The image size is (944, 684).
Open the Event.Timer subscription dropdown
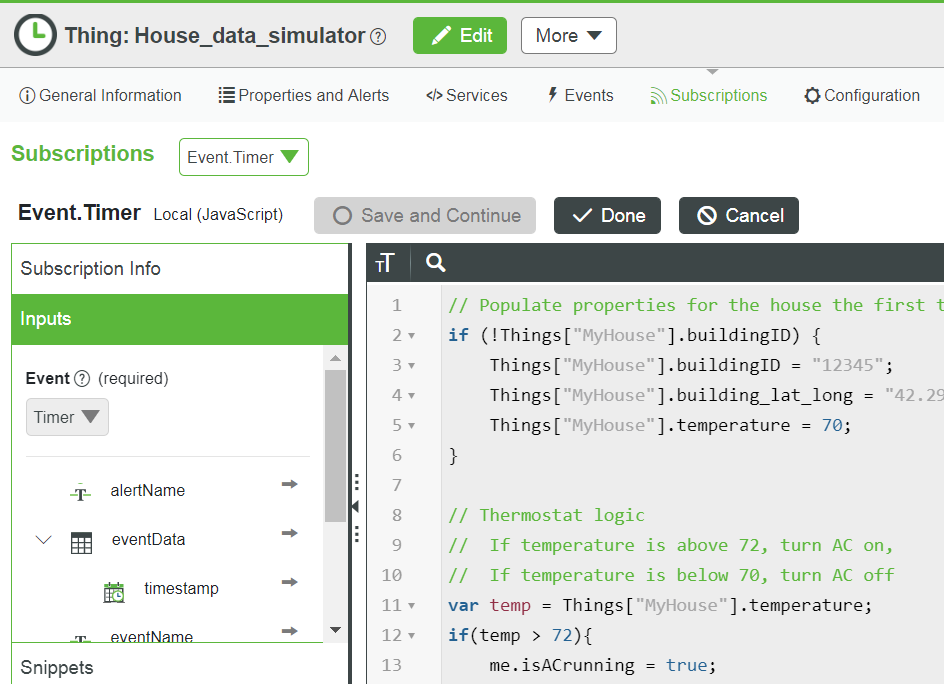click(x=244, y=157)
